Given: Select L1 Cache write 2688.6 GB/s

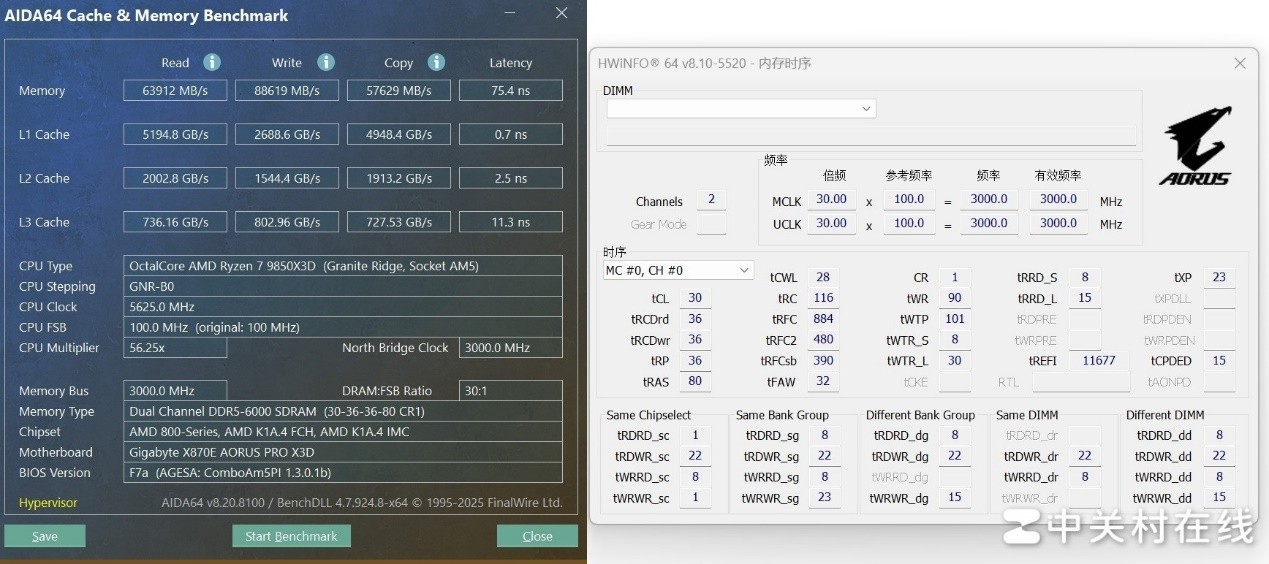Looking at the screenshot, I should click(287, 134).
